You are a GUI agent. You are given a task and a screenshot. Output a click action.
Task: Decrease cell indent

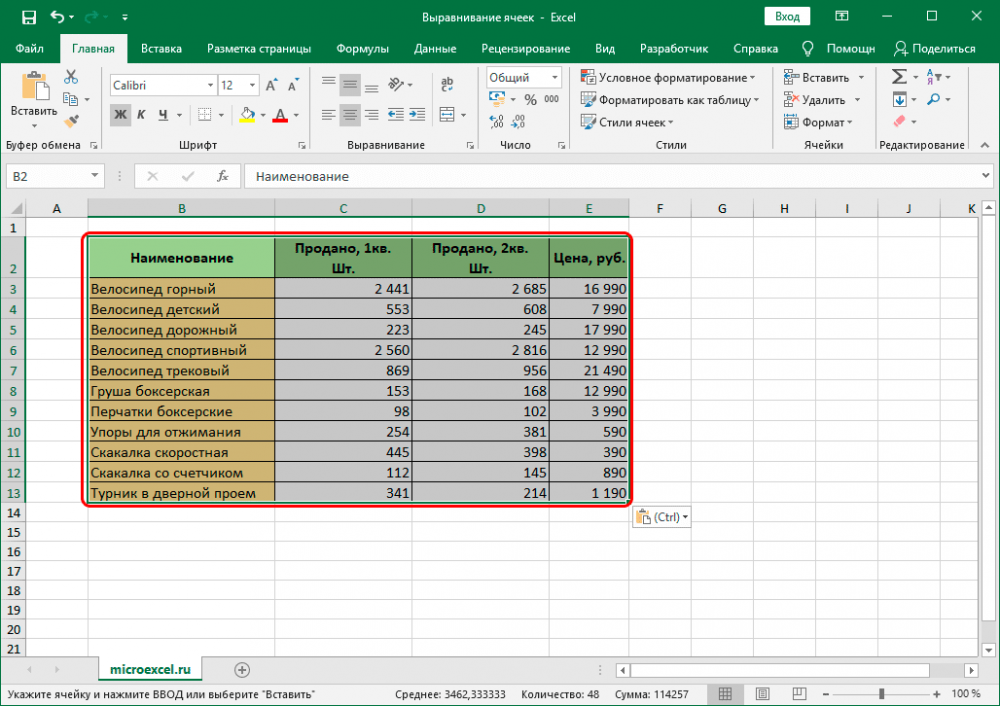click(395, 115)
